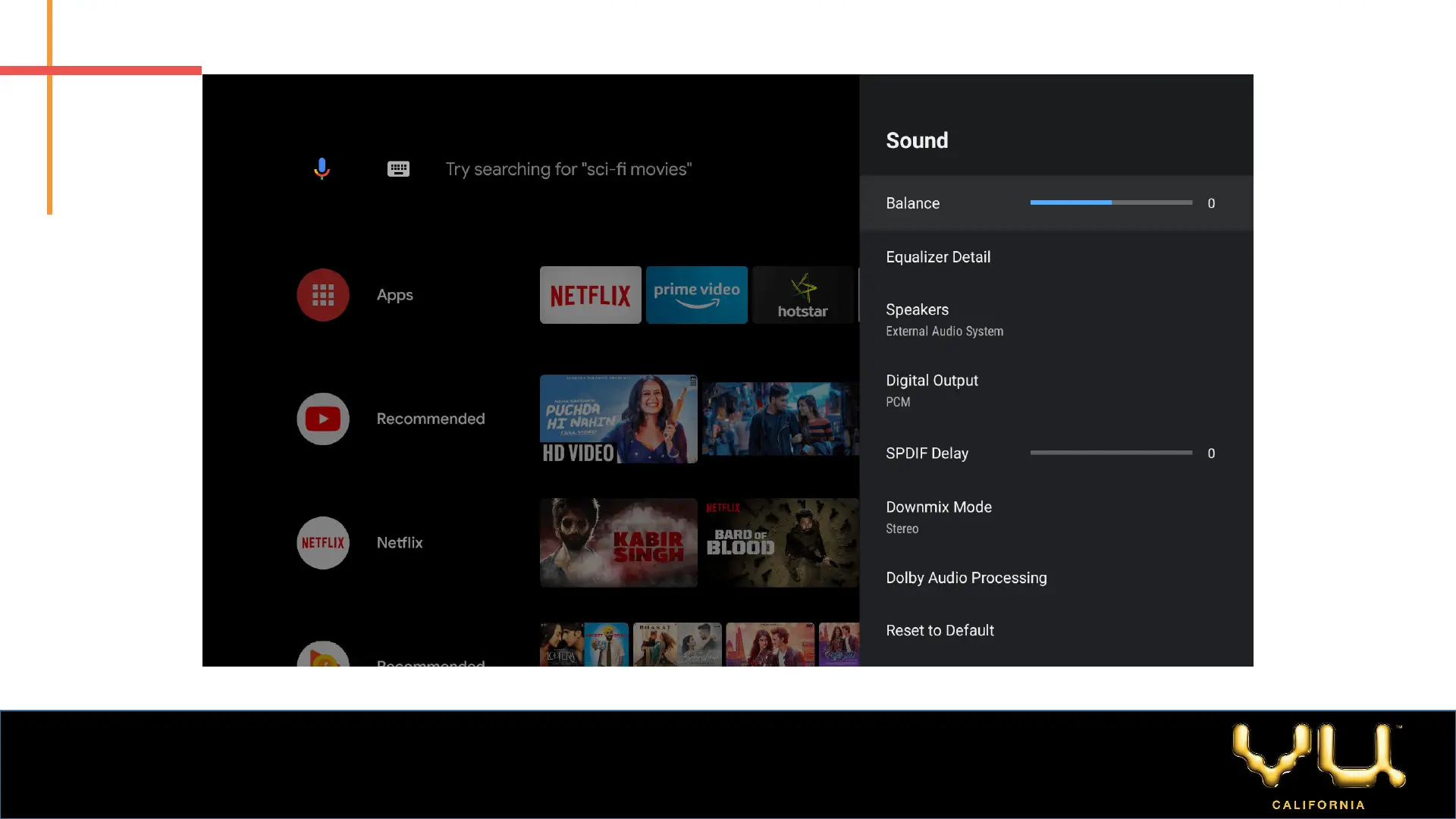Launch the Netflix app tile
The height and width of the screenshot is (819, 1456).
coord(590,295)
